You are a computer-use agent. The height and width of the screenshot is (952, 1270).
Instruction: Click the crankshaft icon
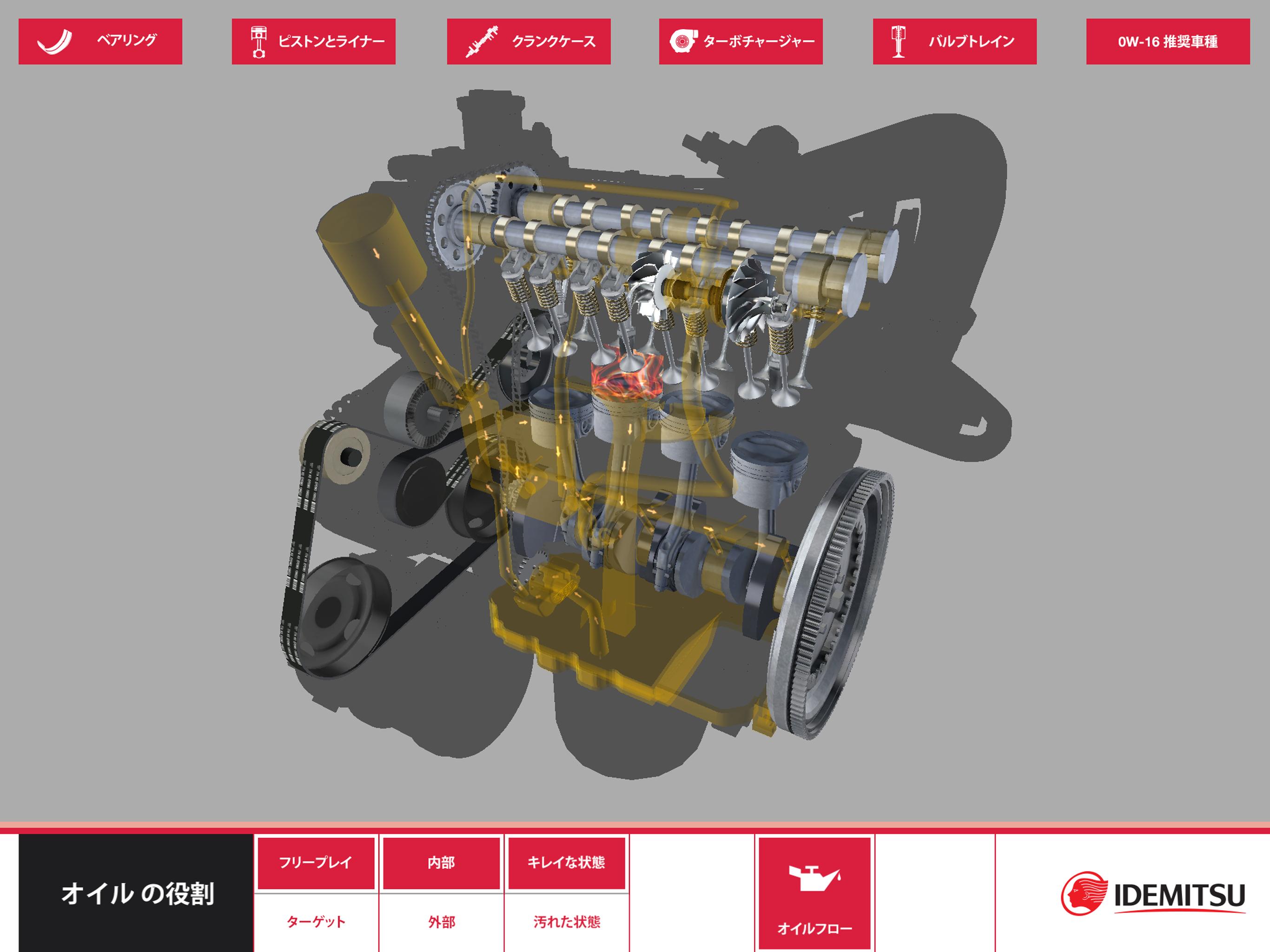tap(482, 41)
